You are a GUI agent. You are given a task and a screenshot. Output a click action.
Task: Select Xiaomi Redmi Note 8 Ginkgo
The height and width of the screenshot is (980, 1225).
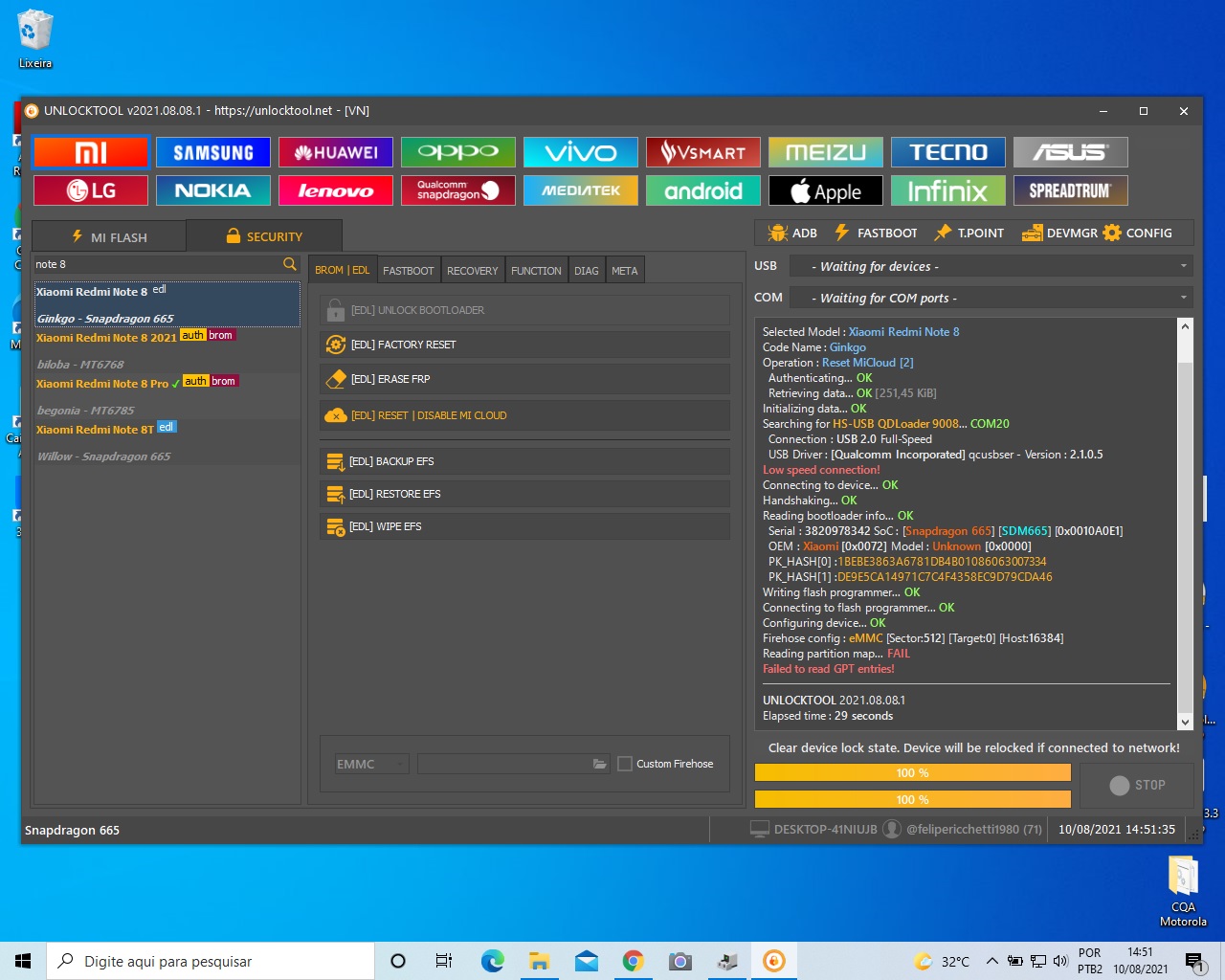167,304
